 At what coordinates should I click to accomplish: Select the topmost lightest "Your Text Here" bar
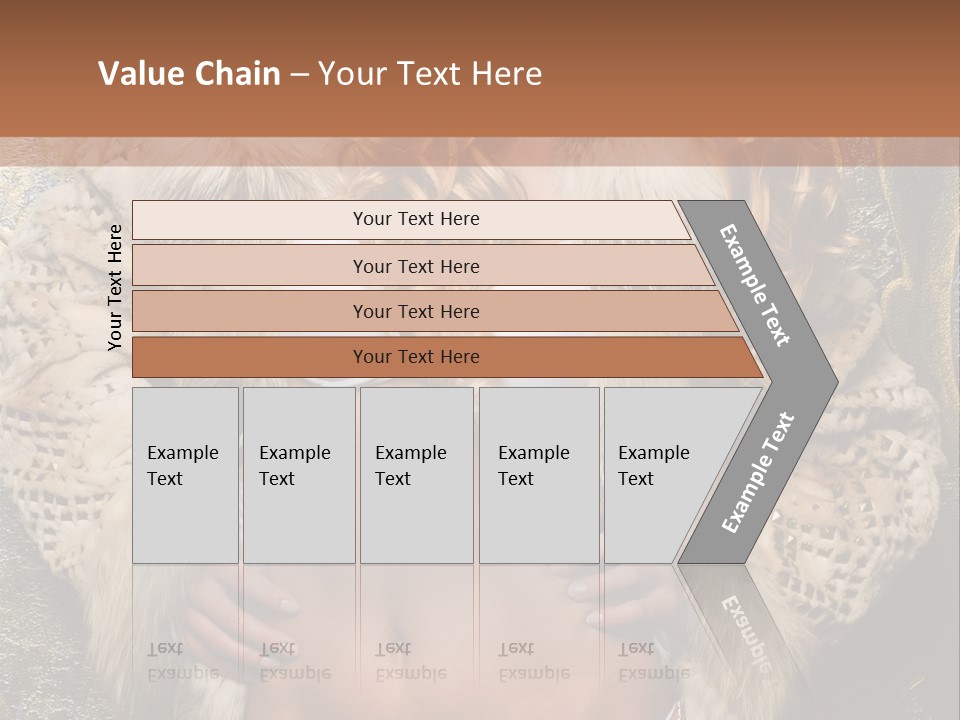(415, 219)
